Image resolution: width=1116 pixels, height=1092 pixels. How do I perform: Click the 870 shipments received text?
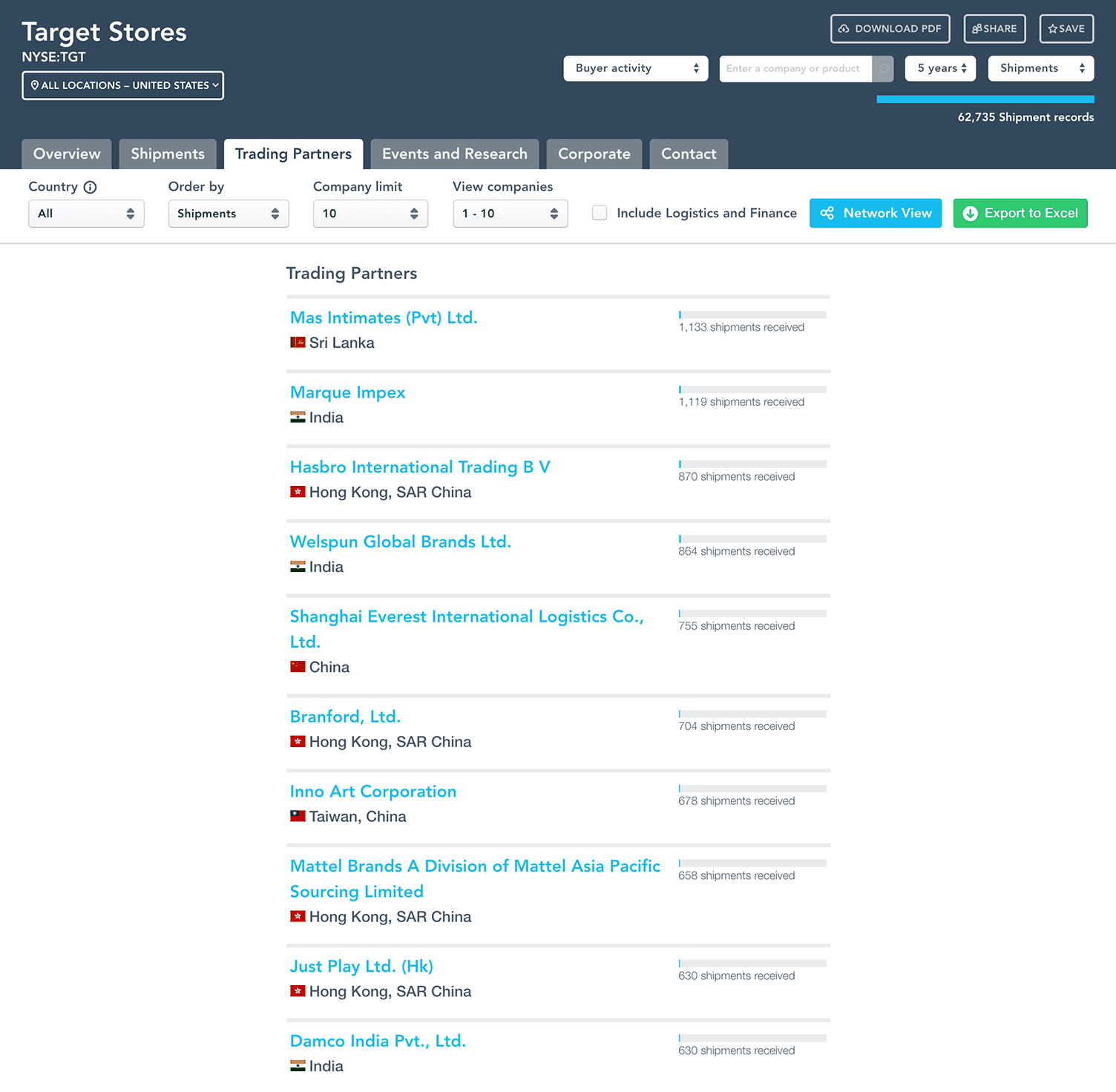736,477
